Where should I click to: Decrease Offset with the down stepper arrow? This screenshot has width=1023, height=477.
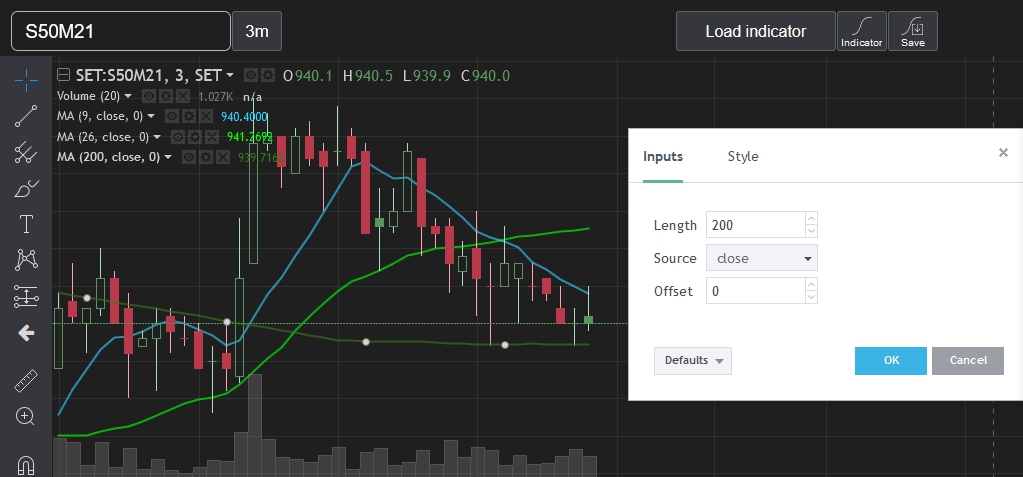tap(811, 297)
